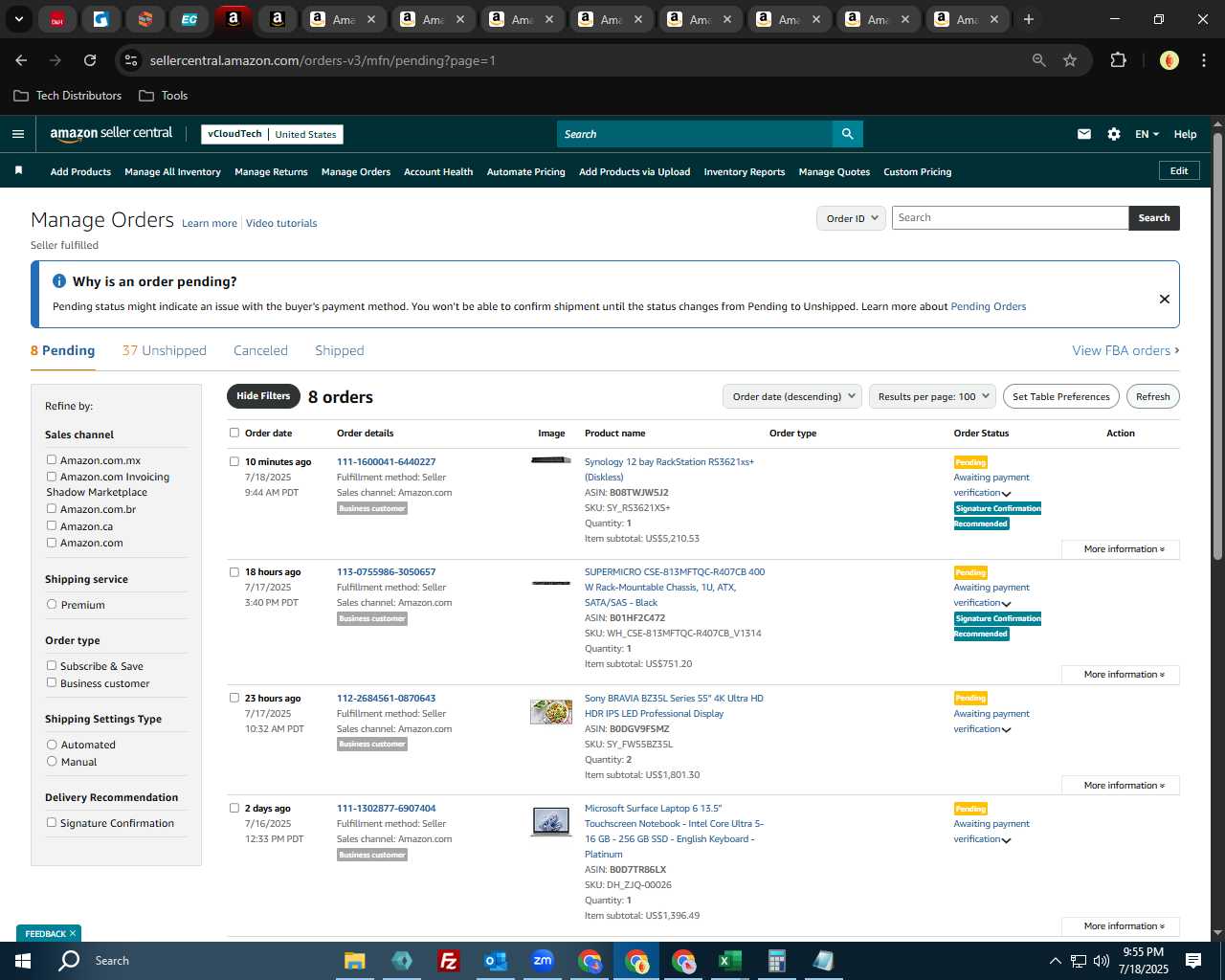Image resolution: width=1225 pixels, height=980 pixels.
Task: Expand More information for Sony BRAVIA order
Action: click(x=1121, y=786)
